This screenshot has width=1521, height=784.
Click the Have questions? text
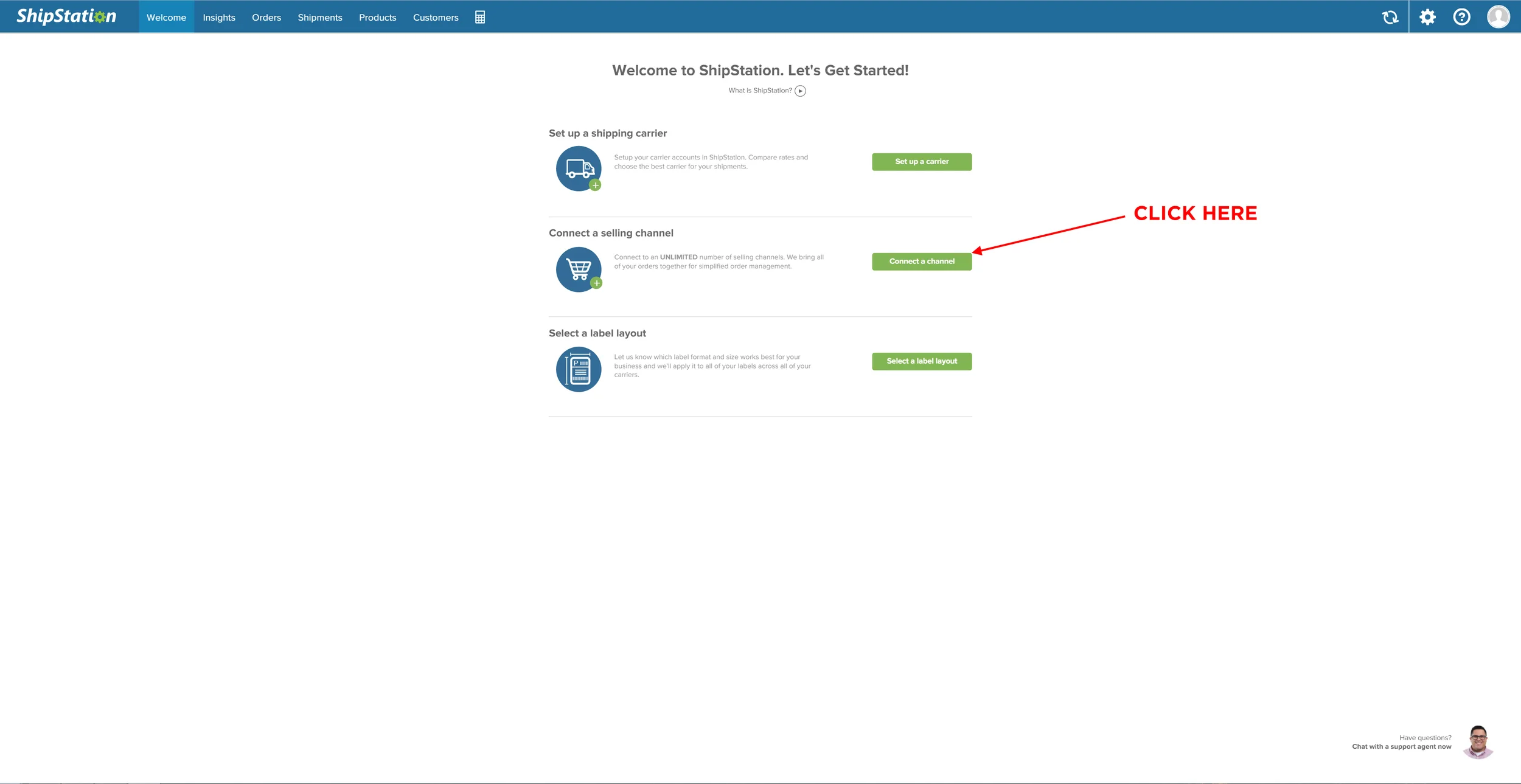pyautogui.click(x=1425, y=738)
